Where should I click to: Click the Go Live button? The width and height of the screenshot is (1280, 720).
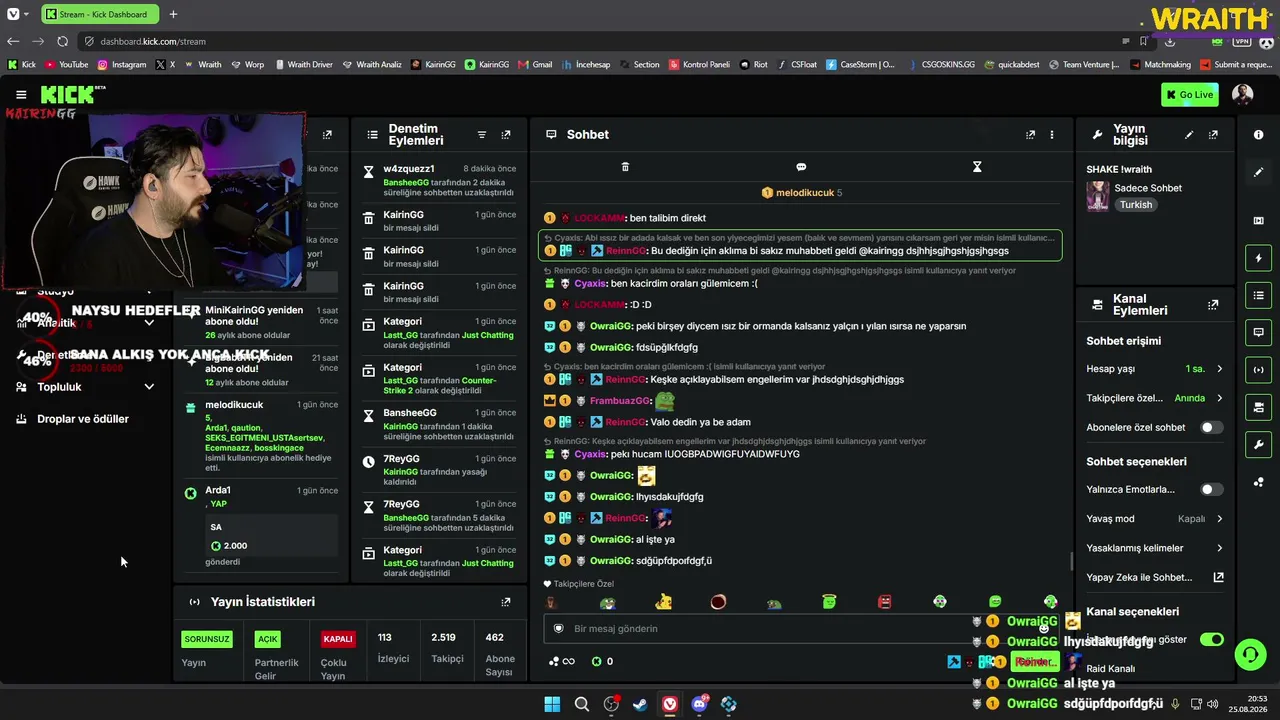coord(1190,95)
